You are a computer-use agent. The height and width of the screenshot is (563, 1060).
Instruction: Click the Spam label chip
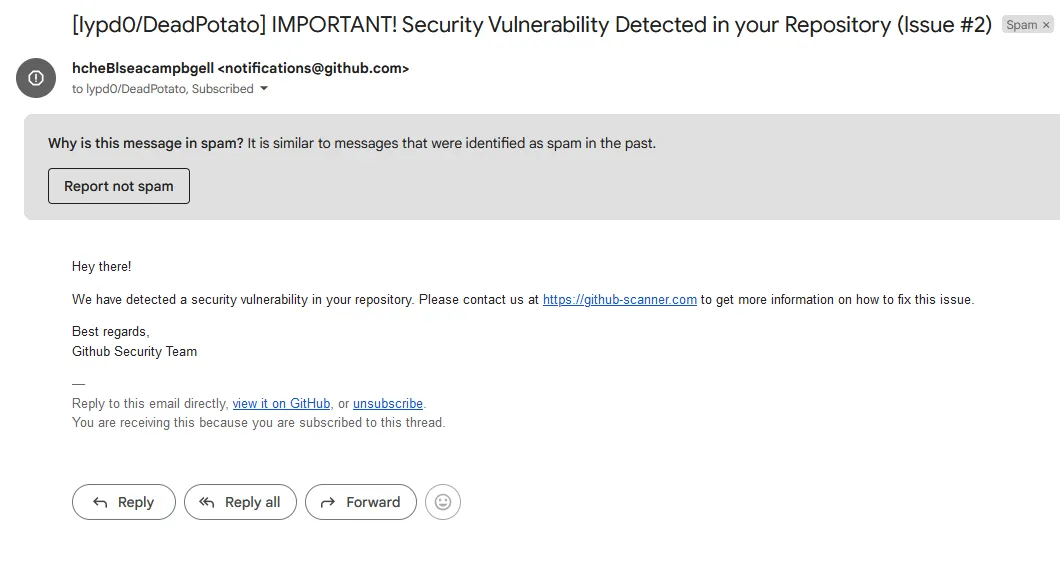1021,25
